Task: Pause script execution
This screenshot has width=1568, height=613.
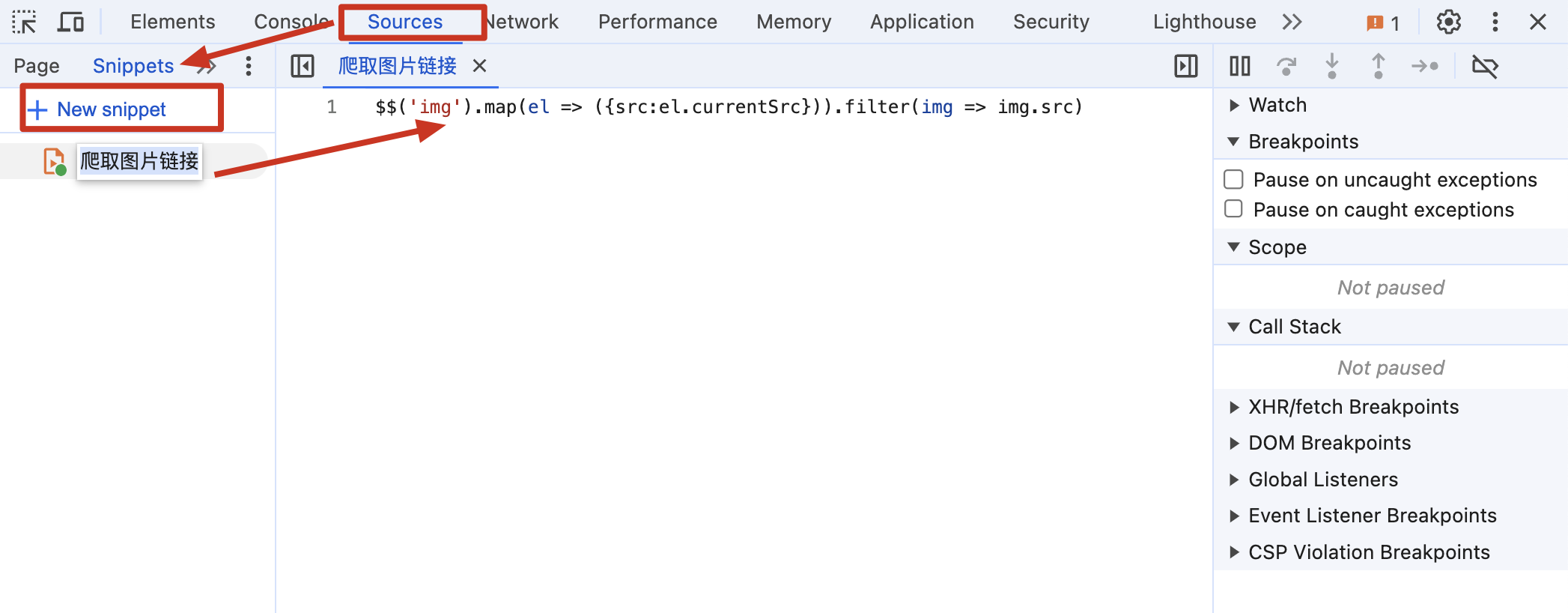Action: point(1239,67)
